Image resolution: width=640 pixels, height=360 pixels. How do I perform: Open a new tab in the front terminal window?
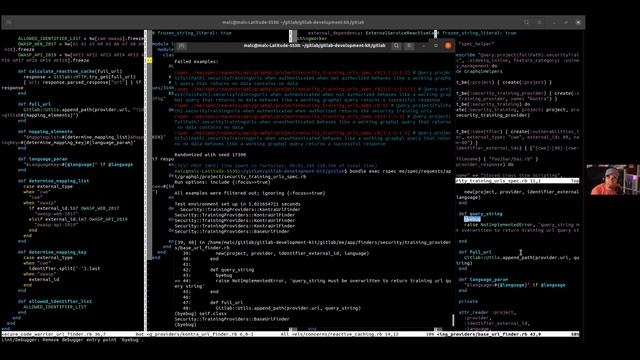point(182,46)
